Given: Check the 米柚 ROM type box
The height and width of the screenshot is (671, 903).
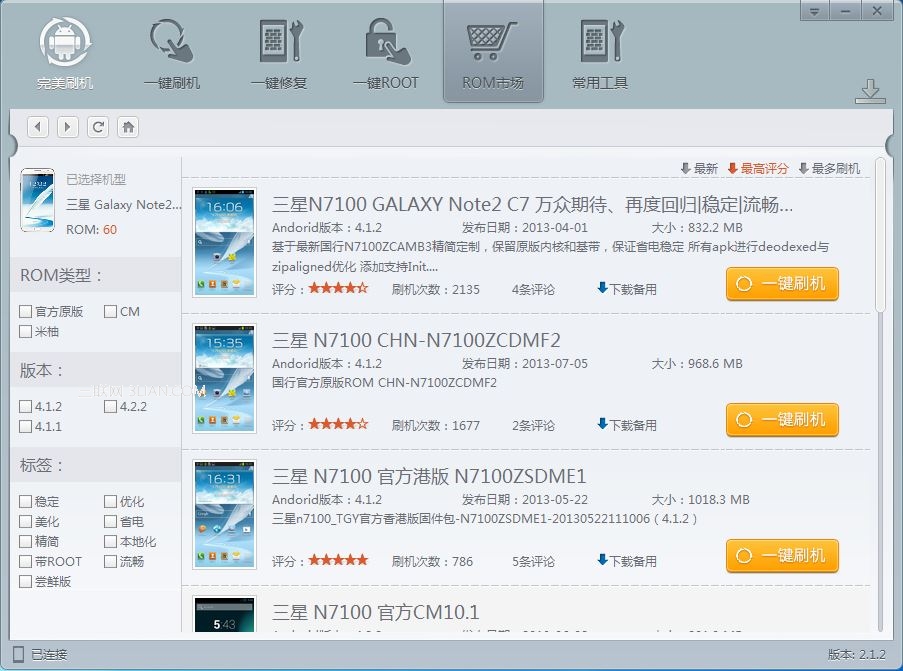Looking at the screenshot, I should (25, 331).
